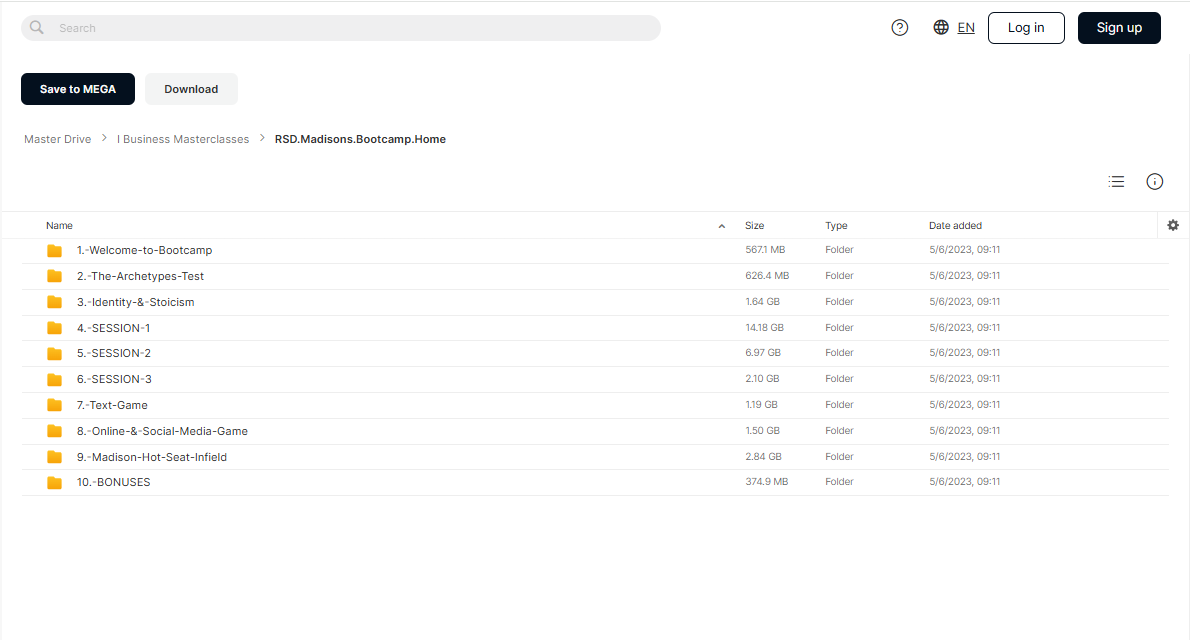Click the search magnifier icon

pos(36,27)
